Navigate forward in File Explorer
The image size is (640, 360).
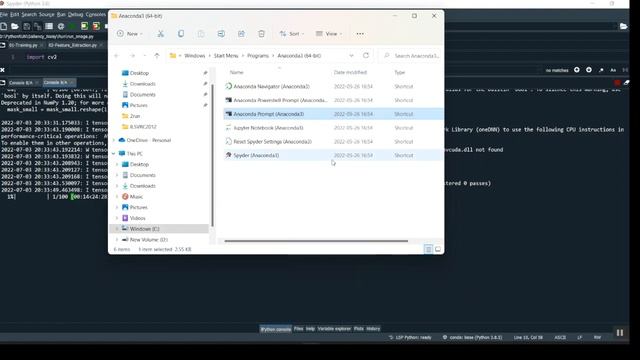tap(132, 56)
